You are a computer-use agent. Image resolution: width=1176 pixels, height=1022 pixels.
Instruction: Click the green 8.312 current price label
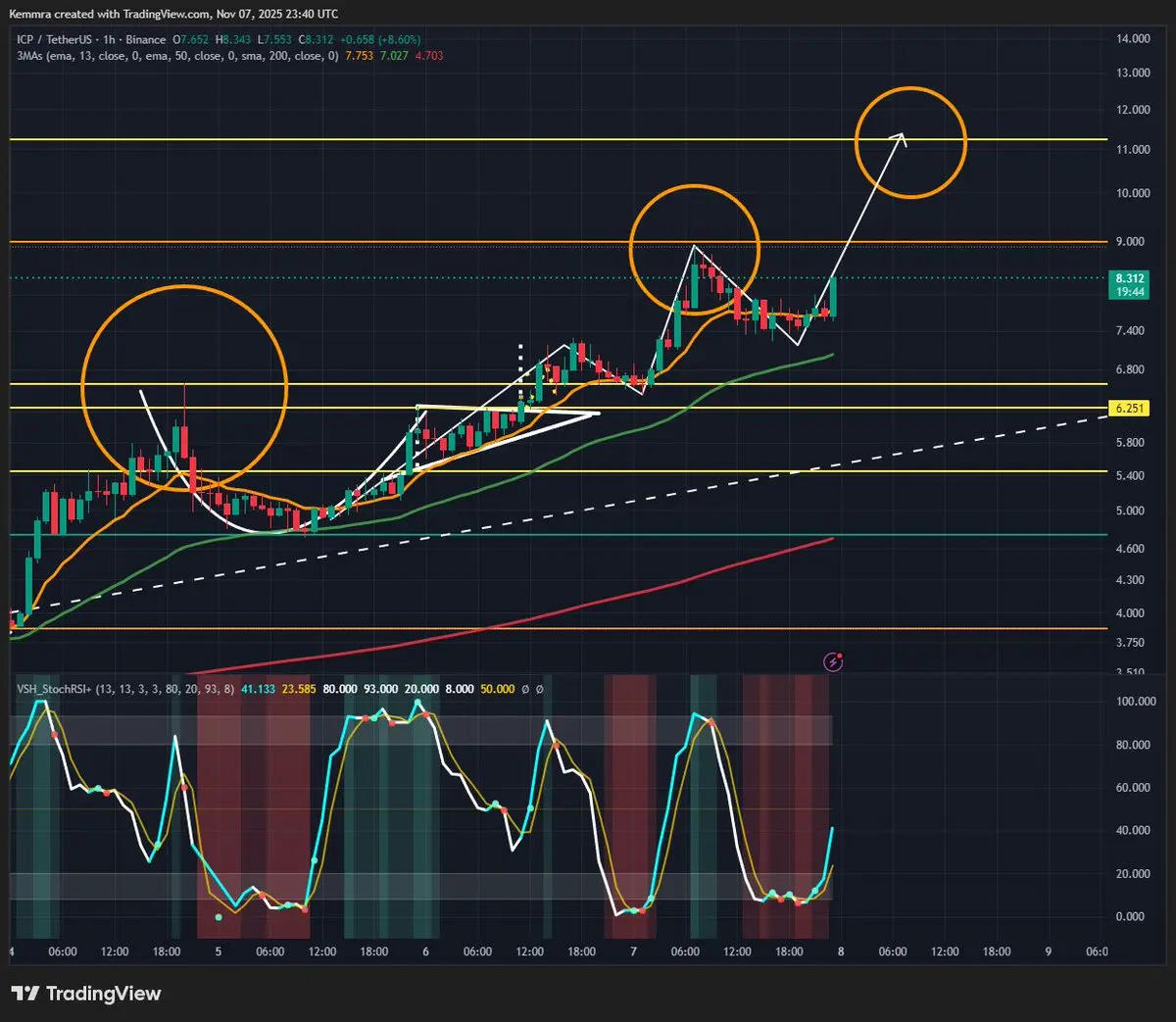pos(1129,279)
